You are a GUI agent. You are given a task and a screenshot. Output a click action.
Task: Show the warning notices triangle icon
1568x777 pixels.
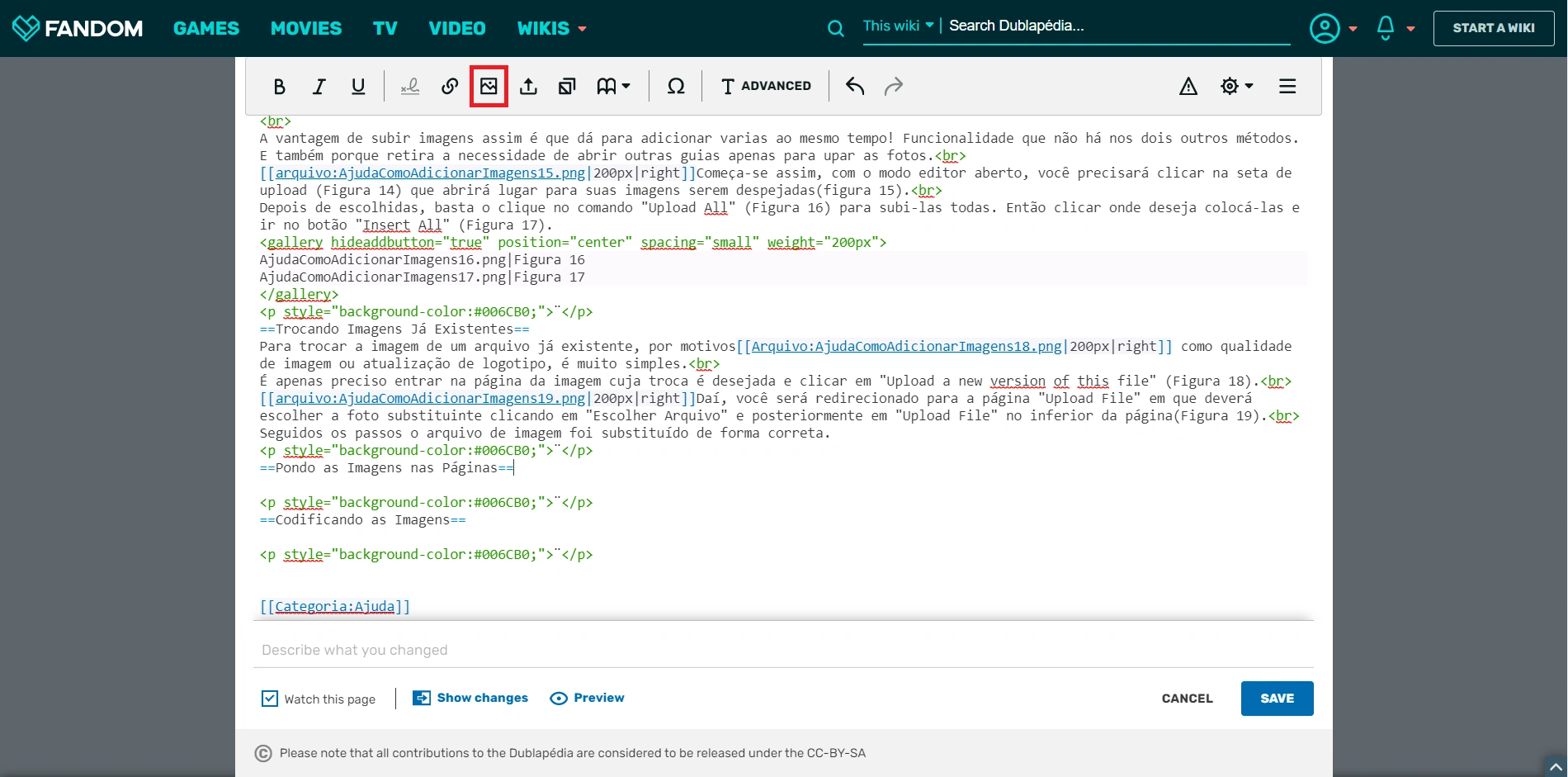point(1188,87)
